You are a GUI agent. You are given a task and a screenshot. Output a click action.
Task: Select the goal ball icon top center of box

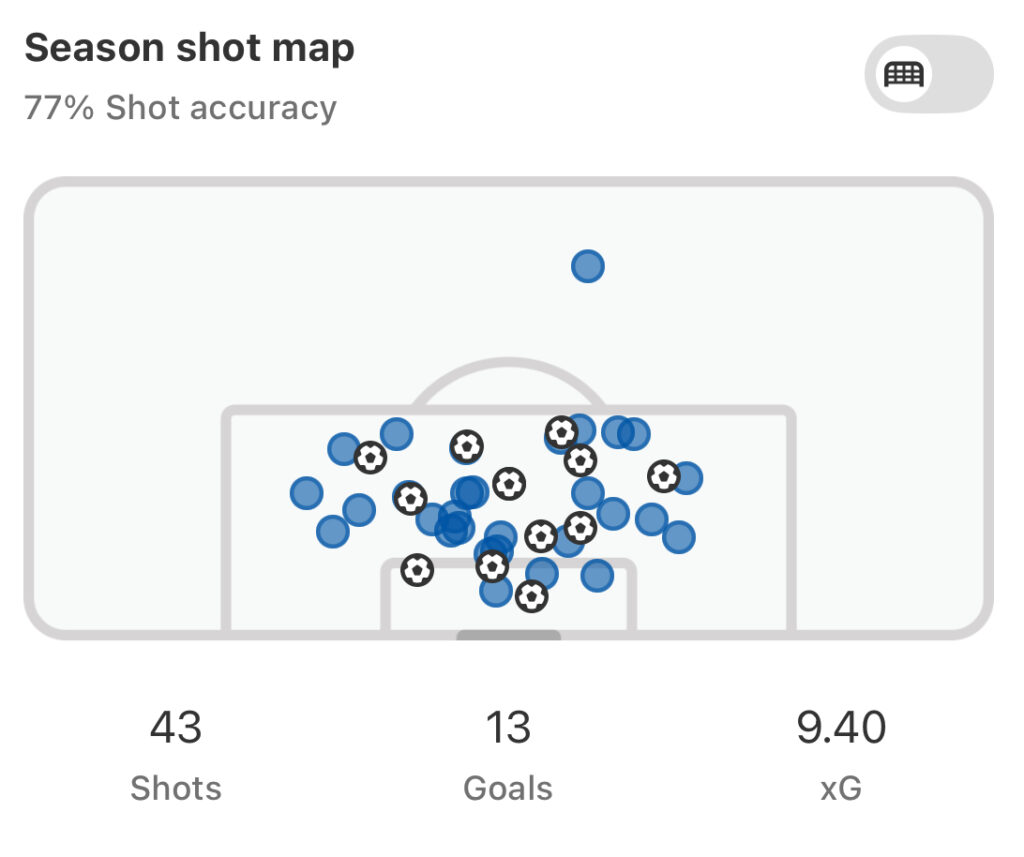tap(467, 447)
